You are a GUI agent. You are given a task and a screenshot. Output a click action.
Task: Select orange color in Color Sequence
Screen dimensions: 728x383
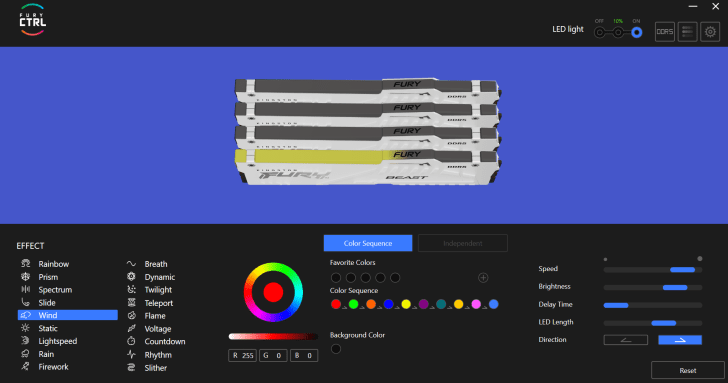click(371, 304)
